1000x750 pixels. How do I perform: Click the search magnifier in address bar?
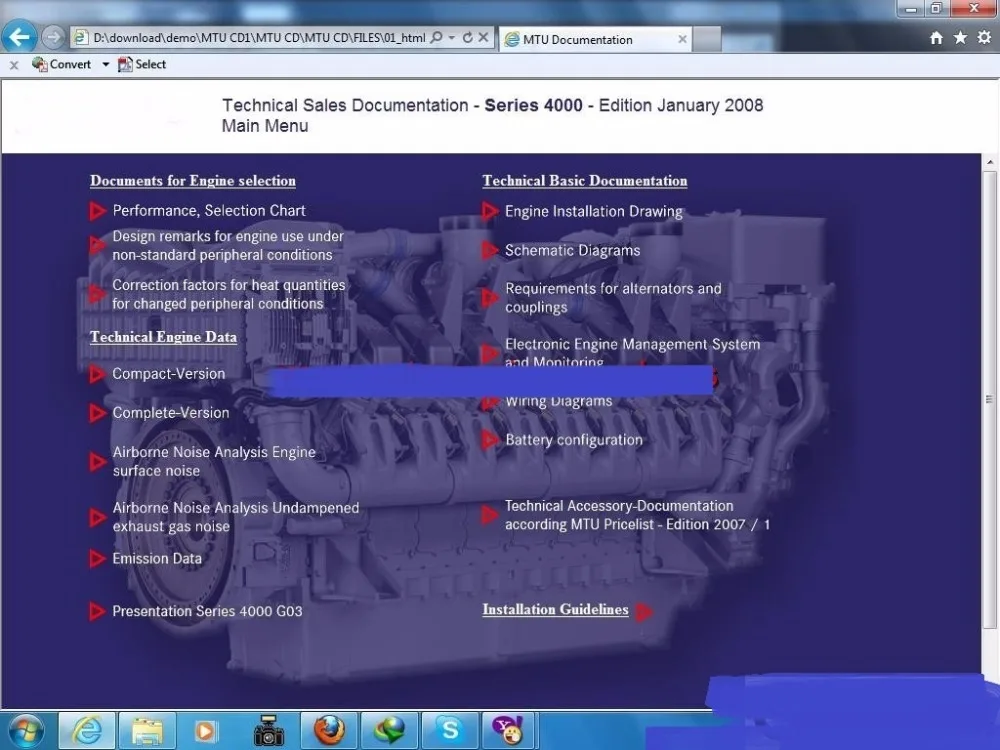[436, 38]
